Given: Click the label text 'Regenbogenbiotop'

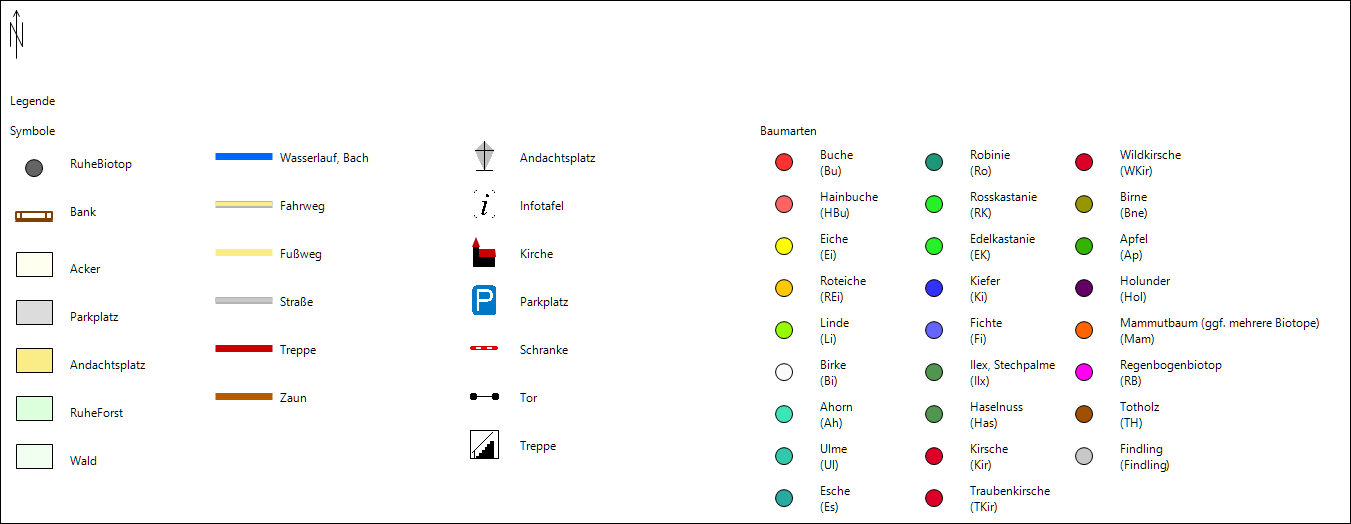Looking at the screenshot, I should coord(1171,365).
